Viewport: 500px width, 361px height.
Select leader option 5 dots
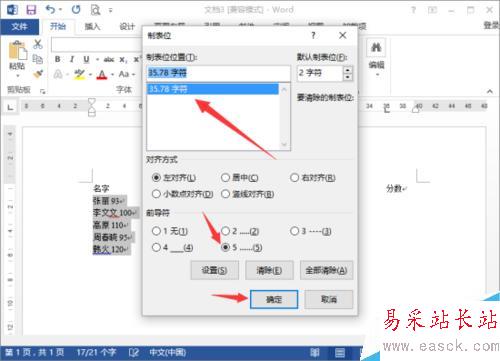pos(225,247)
